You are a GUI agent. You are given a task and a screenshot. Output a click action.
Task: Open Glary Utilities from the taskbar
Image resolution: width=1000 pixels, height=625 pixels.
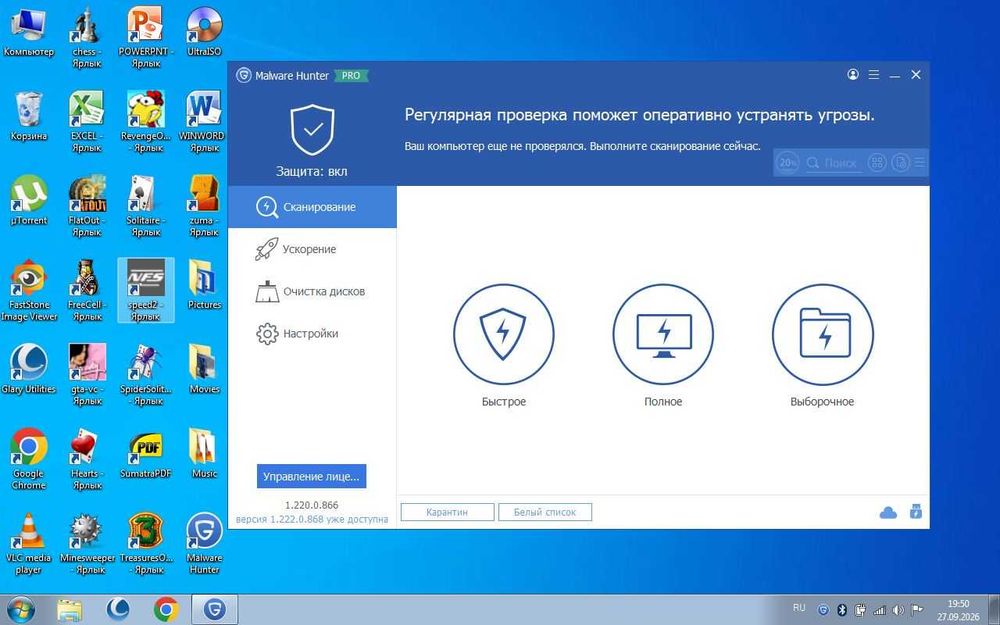tap(118, 610)
